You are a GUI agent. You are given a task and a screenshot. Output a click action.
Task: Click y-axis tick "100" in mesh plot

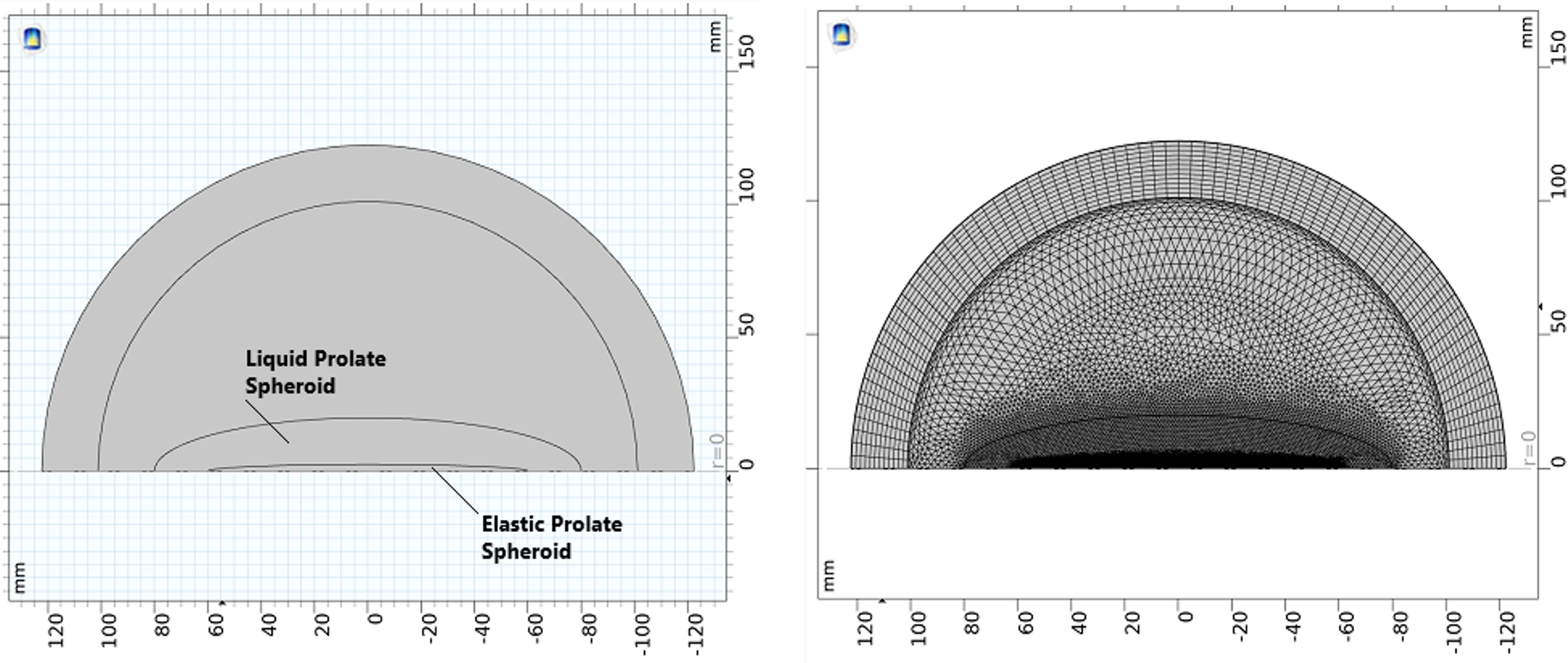(x=1558, y=181)
